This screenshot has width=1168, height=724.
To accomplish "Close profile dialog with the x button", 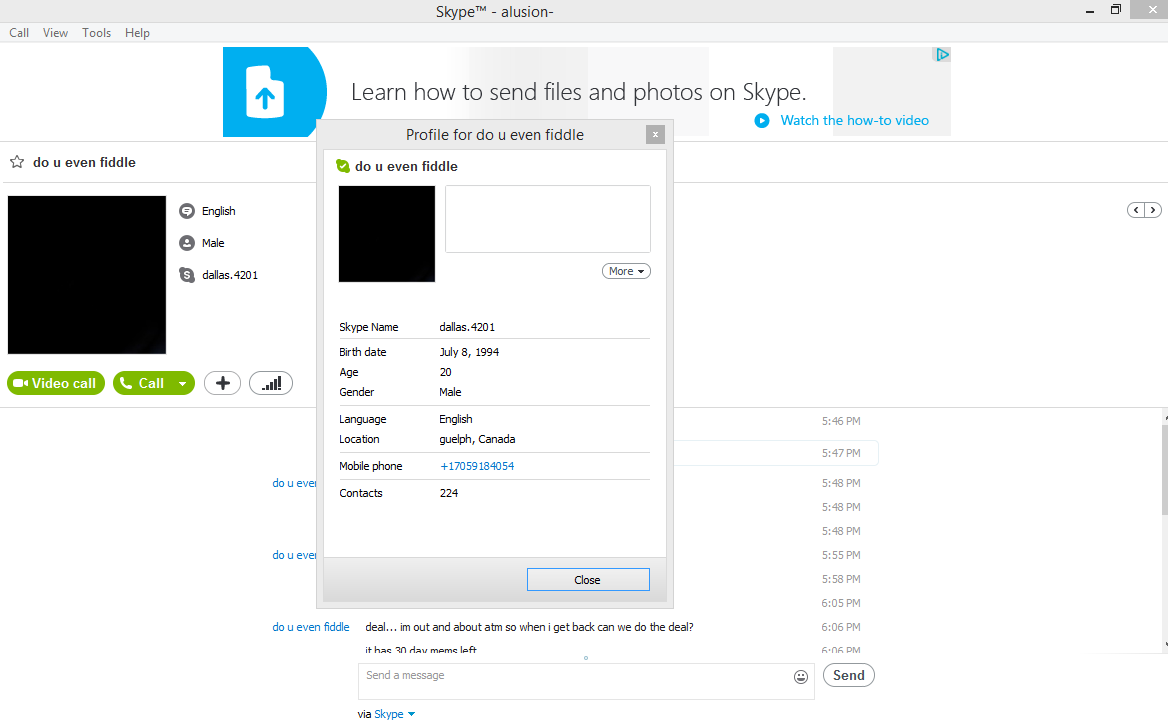I will (x=656, y=135).
